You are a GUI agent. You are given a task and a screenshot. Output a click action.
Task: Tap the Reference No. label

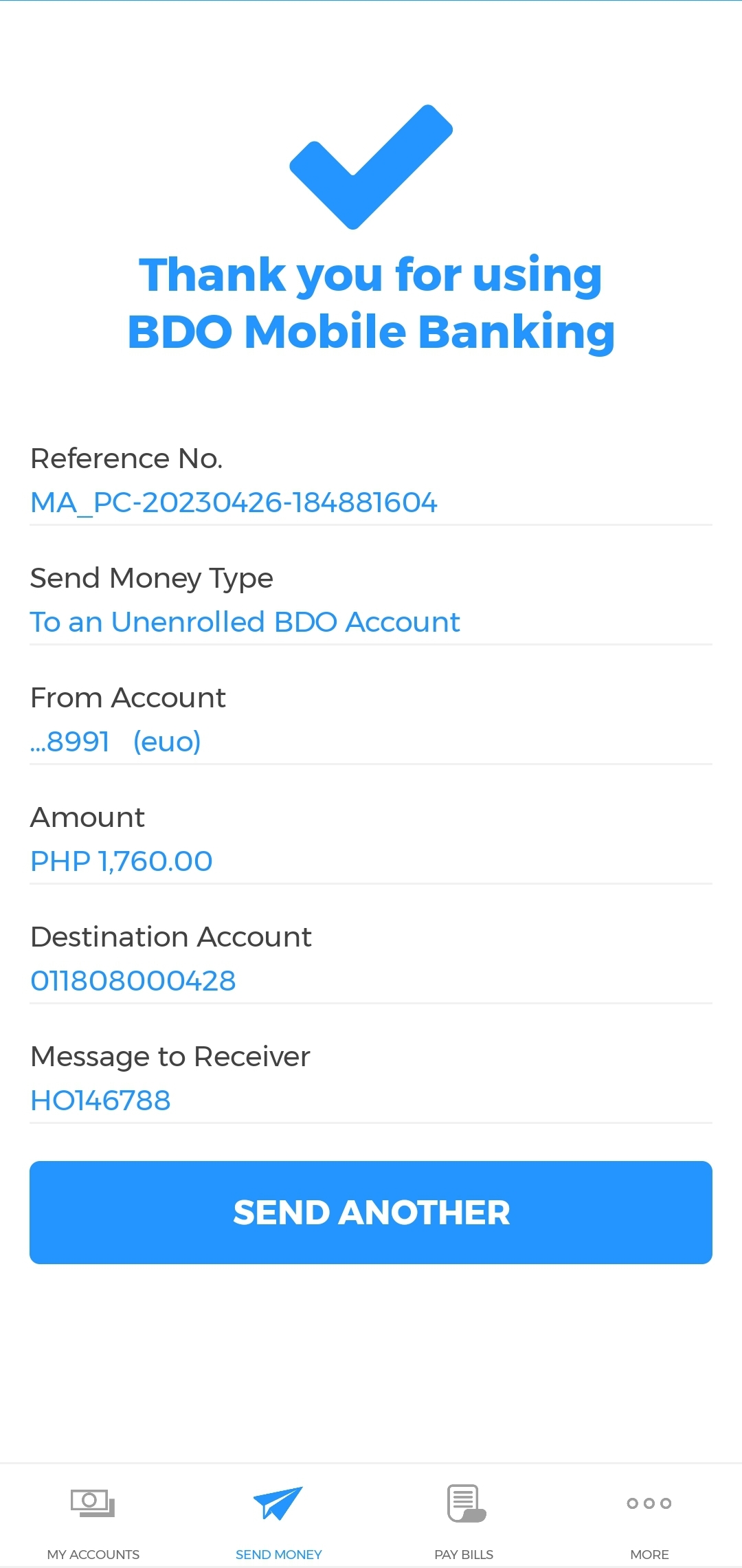click(x=126, y=459)
